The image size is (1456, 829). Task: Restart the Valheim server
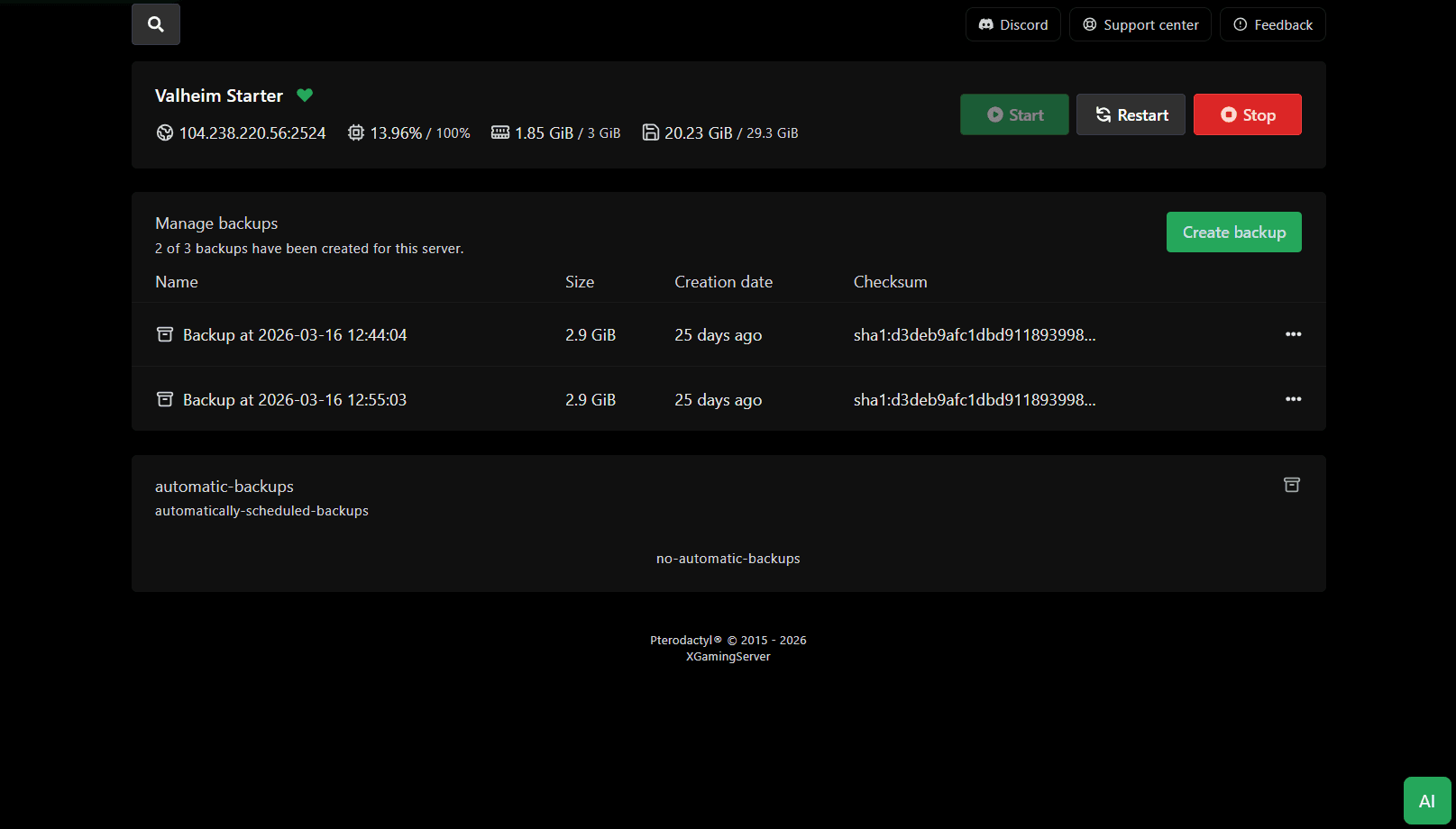pyautogui.click(x=1131, y=114)
